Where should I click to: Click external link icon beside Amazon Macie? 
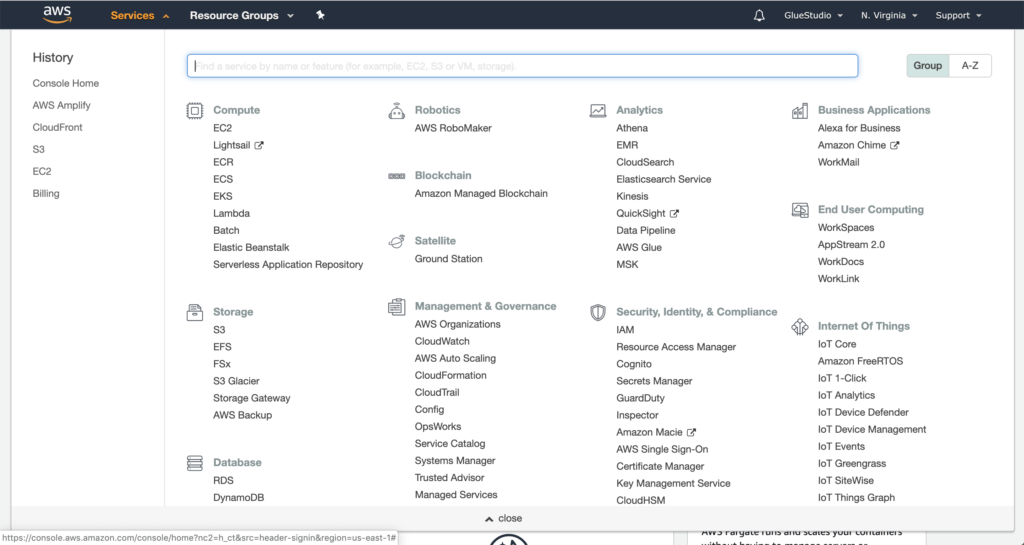692,432
